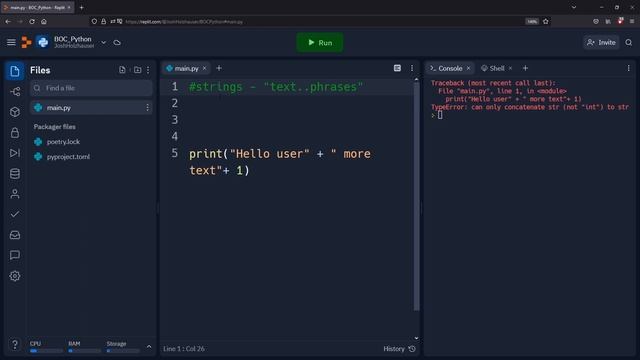Go back in browser history
The width and height of the screenshot is (640, 360).
tap(8, 21)
